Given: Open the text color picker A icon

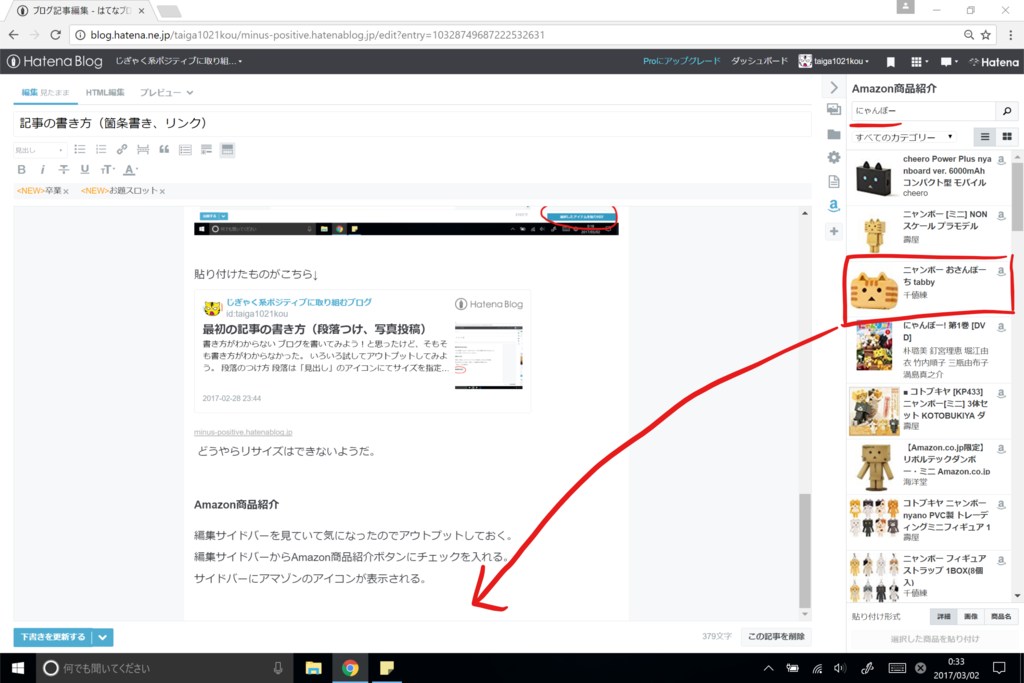Looking at the screenshot, I should [128, 169].
